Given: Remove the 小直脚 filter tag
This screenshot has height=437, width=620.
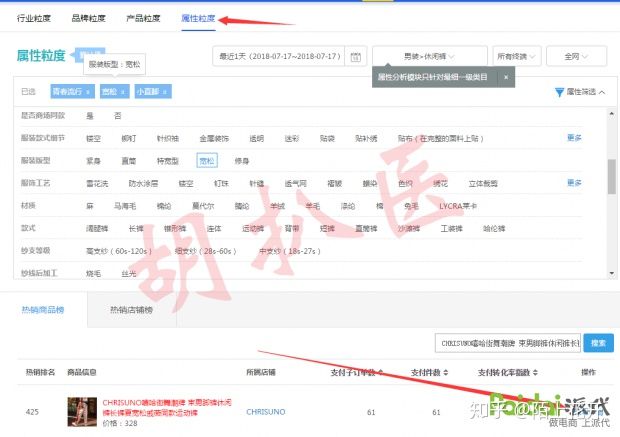Looking at the screenshot, I should coord(166,92).
